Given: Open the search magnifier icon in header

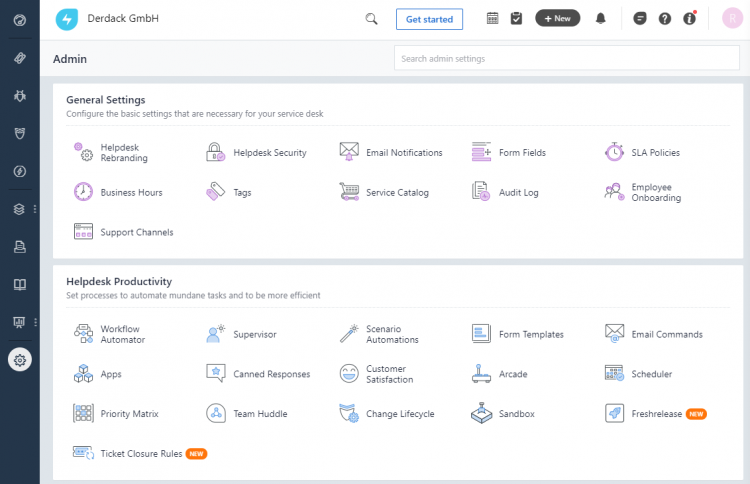Looking at the screenshot, I should click(x=371, y=19).
